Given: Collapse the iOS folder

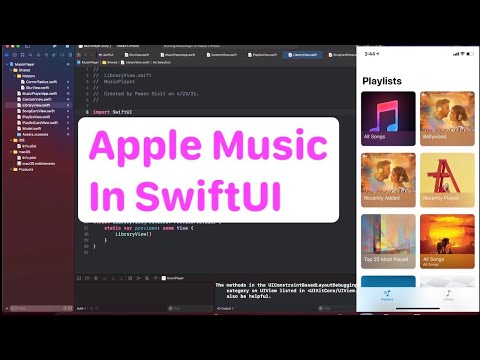Looking at the screenshot, I should click(x=11, y=140).
